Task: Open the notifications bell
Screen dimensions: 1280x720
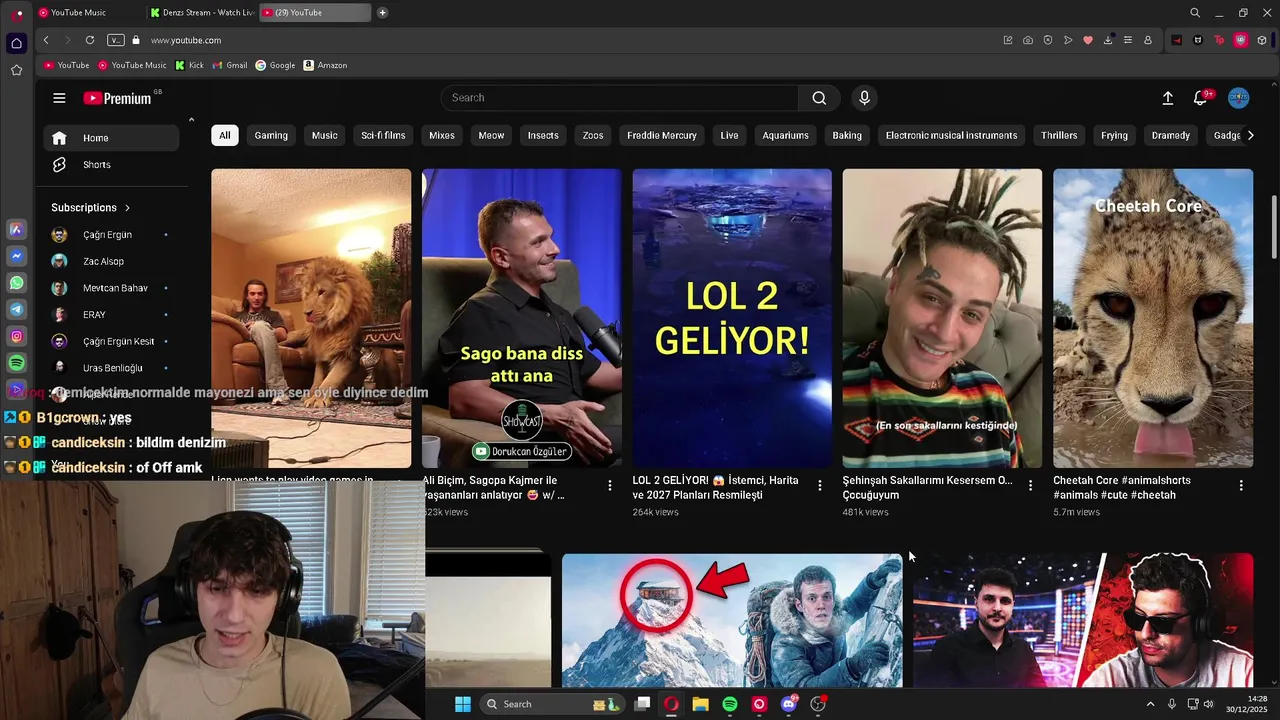Action: [1201, 98]
